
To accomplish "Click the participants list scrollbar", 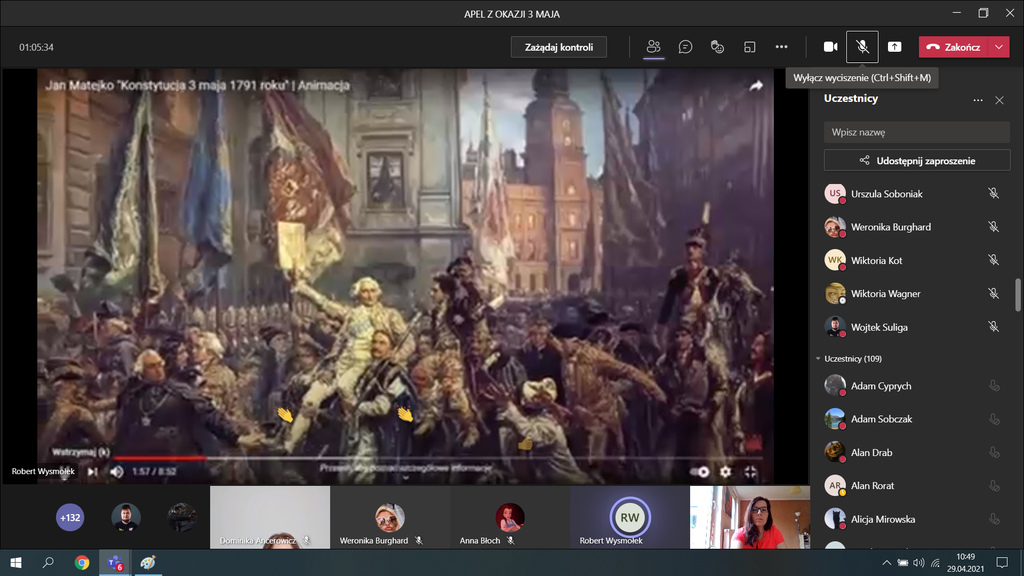I will (1017, 295).
